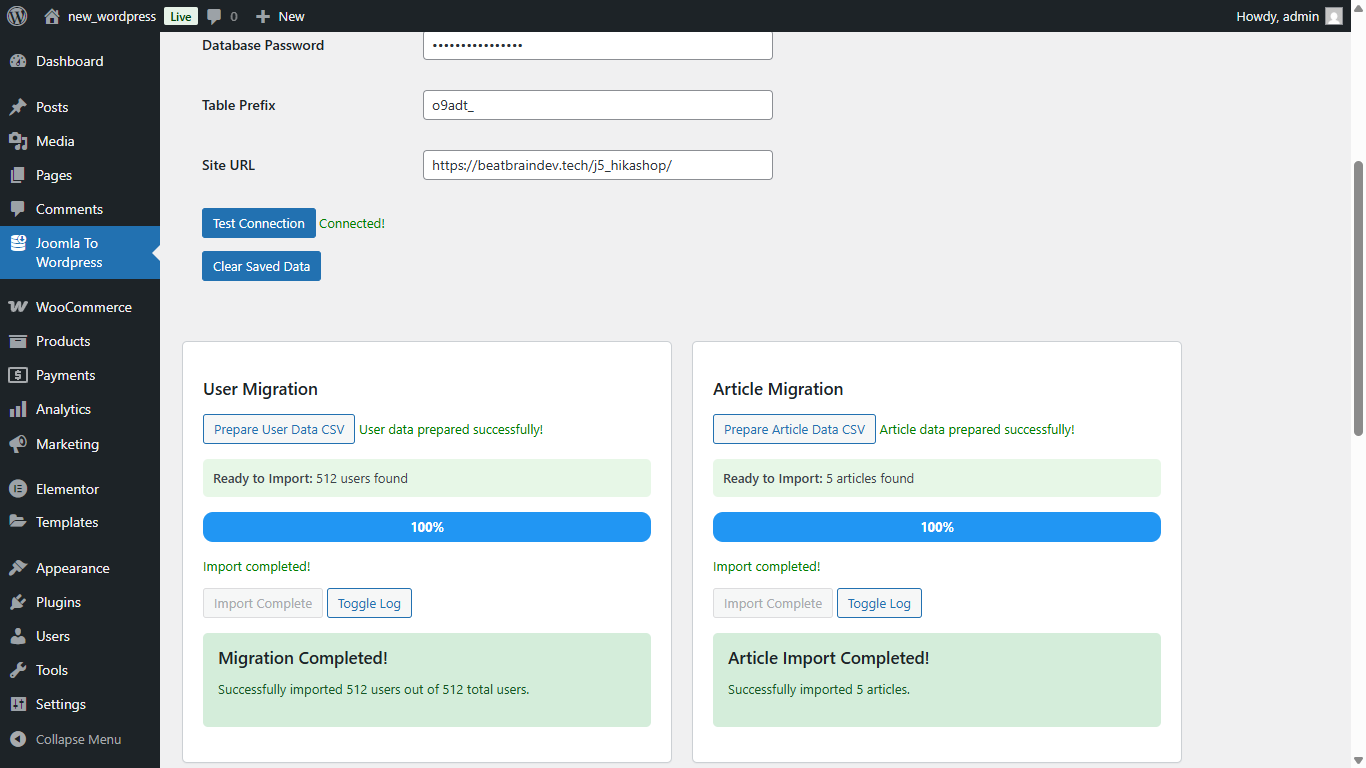This screenshot has width=1366, height=768.
Task: Open the New content dropdown
Action: 280,16
